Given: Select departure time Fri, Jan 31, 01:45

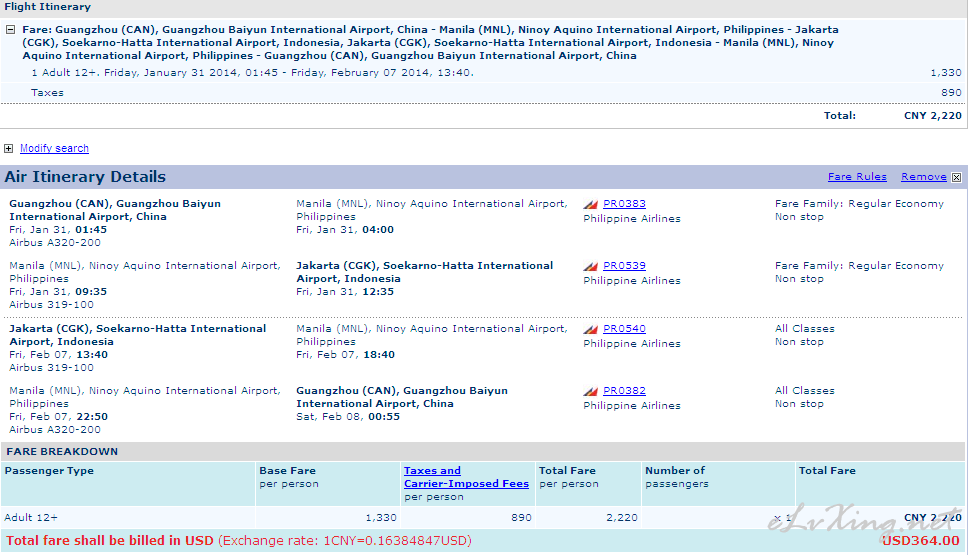Looking at the screenshot, I should coord(58,229).
